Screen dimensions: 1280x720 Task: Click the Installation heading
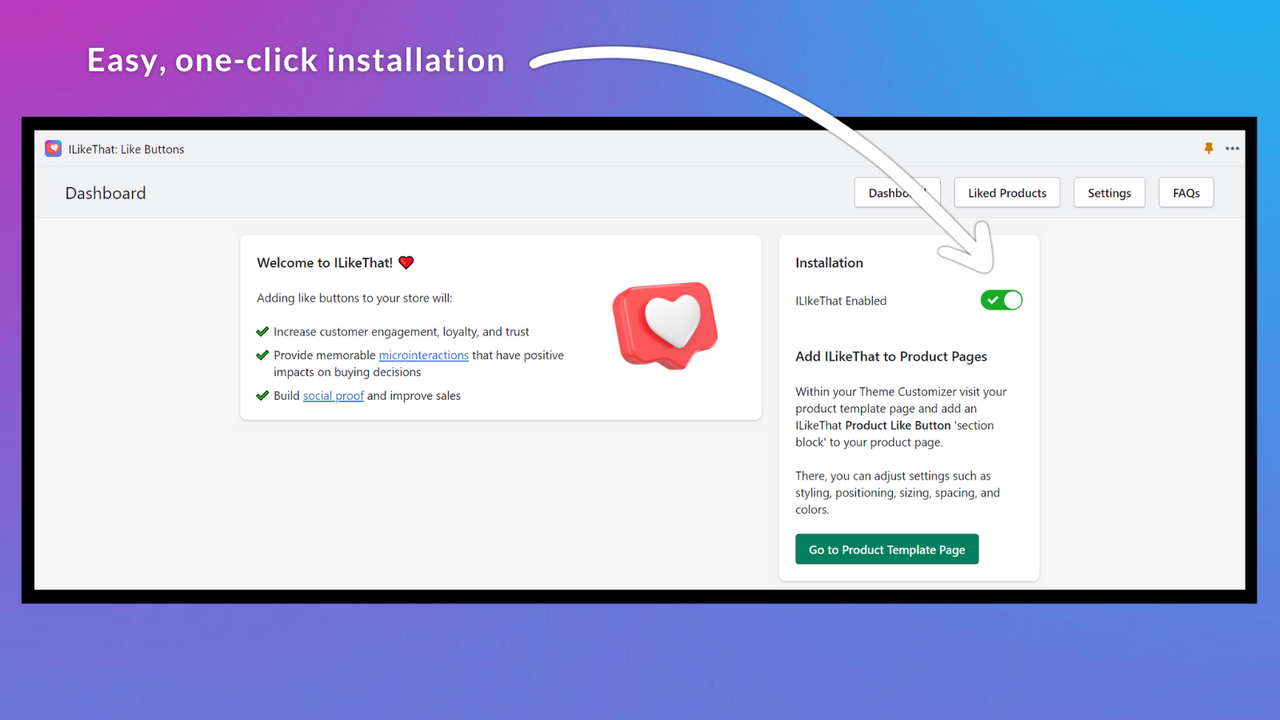coord(829,263)
